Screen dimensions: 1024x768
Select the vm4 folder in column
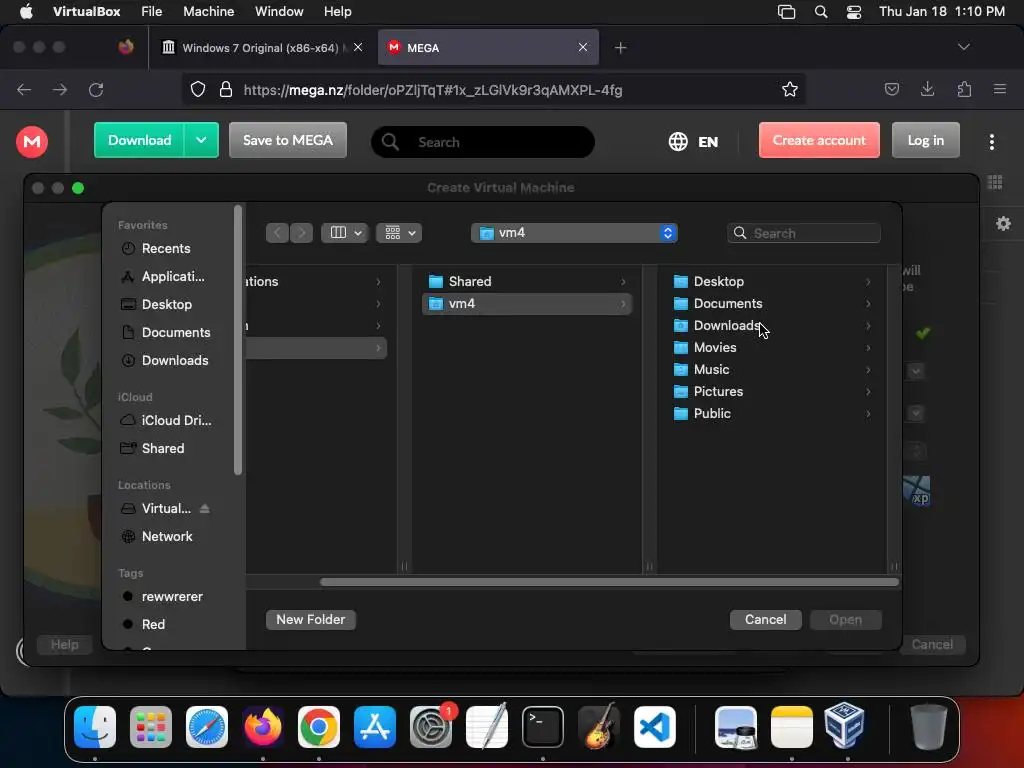pos(527,304)
